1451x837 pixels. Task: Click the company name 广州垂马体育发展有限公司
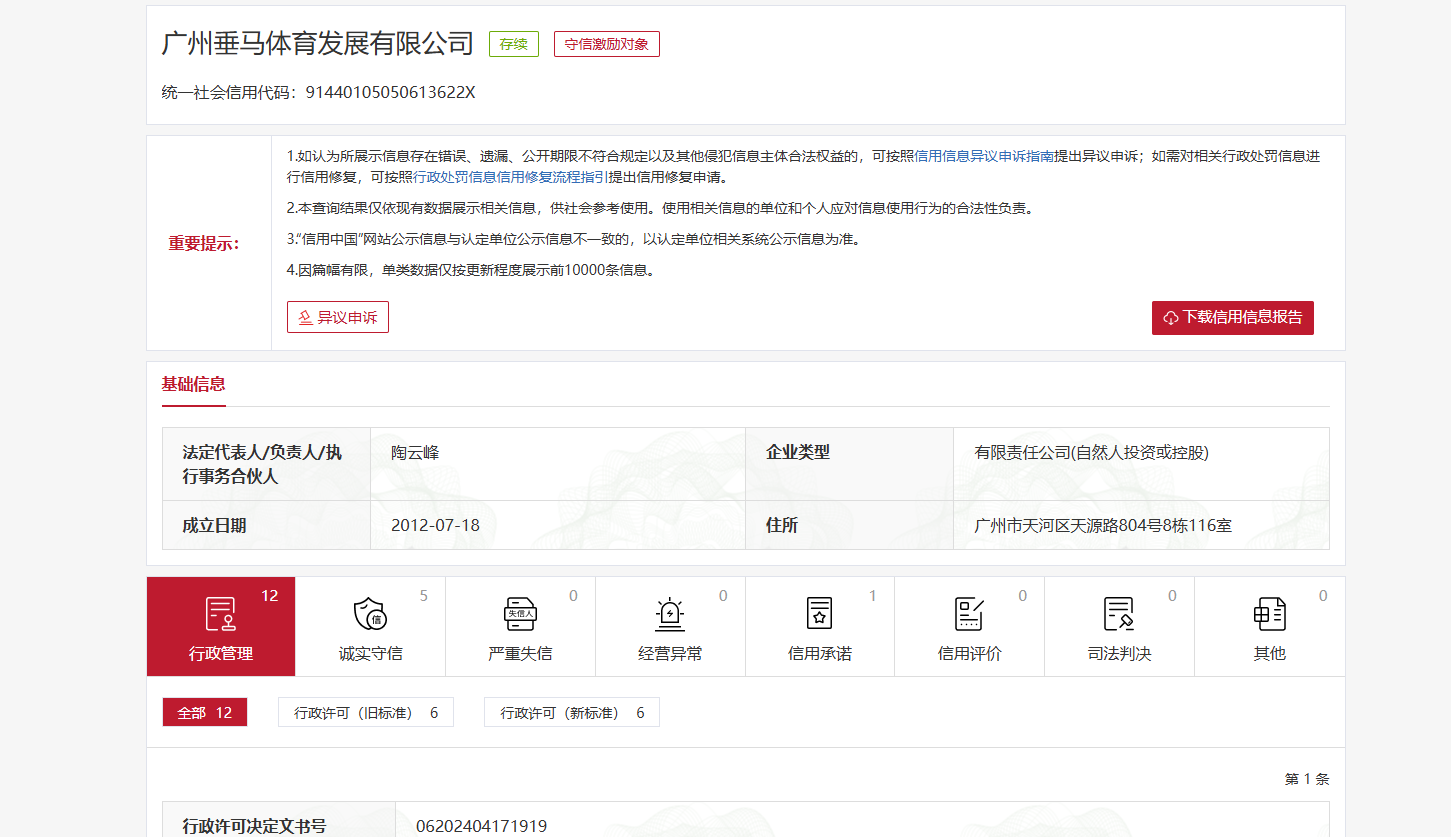[317, 44]
